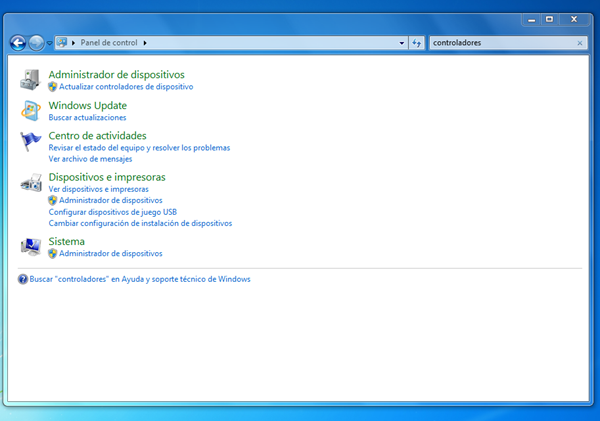Image resolution: width=600 pixels, height=421 pixels.
Task: Maximize the Control Panel window
Action: (x=549, y=20)
